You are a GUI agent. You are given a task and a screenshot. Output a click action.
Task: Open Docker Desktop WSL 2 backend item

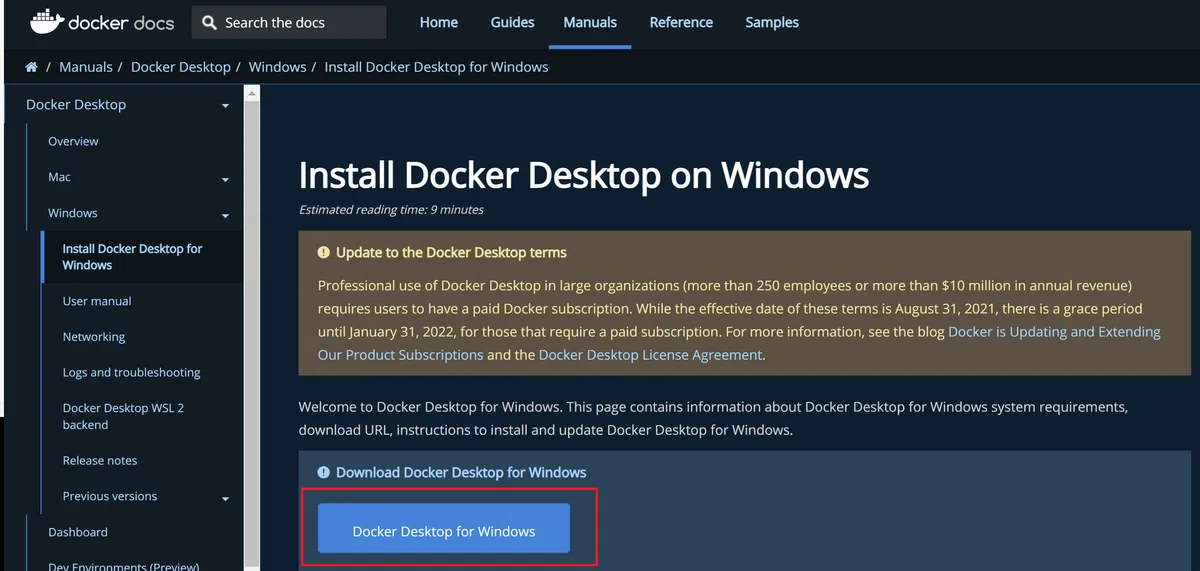[123, 416]
